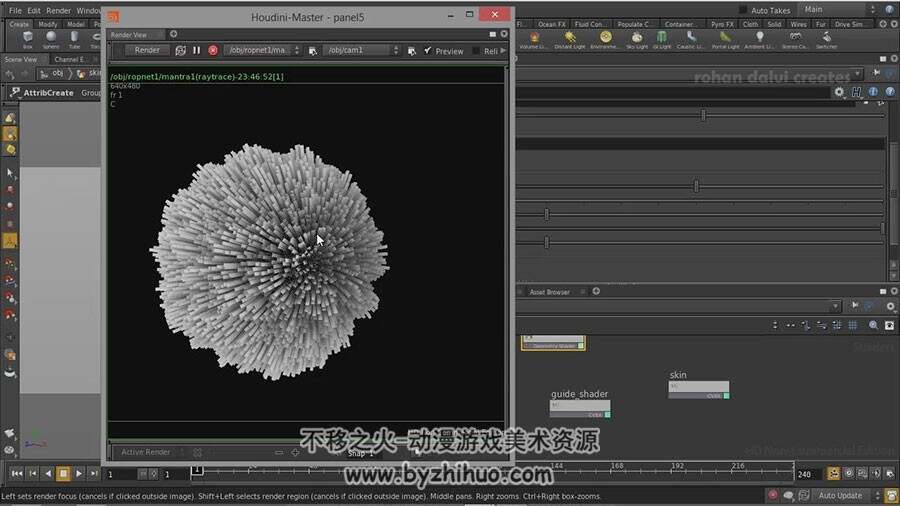Image resolution: width=900 pixels, height=506 pixels.
Task: Click the Render button
Action: (x=147, y=50)
